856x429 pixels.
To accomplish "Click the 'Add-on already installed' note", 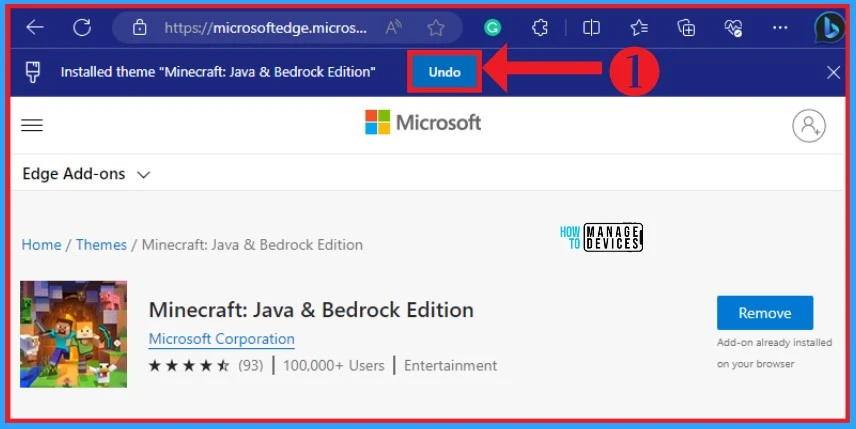I will click(774, 353).
